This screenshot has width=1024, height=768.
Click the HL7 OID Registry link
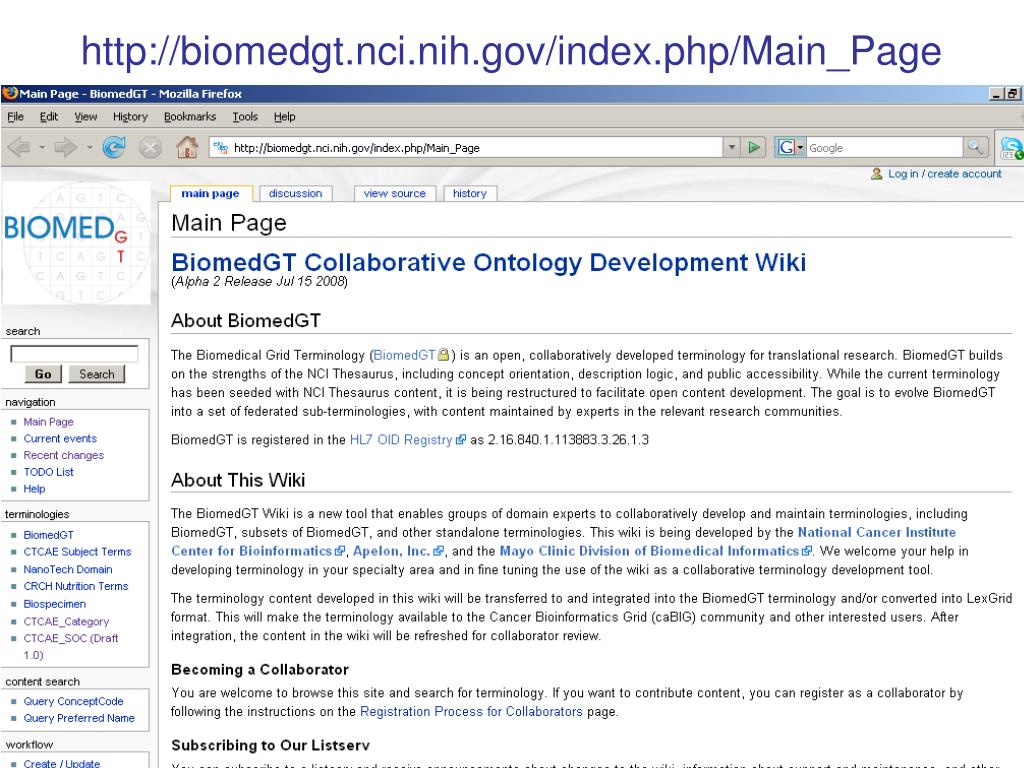coord(400,439)
